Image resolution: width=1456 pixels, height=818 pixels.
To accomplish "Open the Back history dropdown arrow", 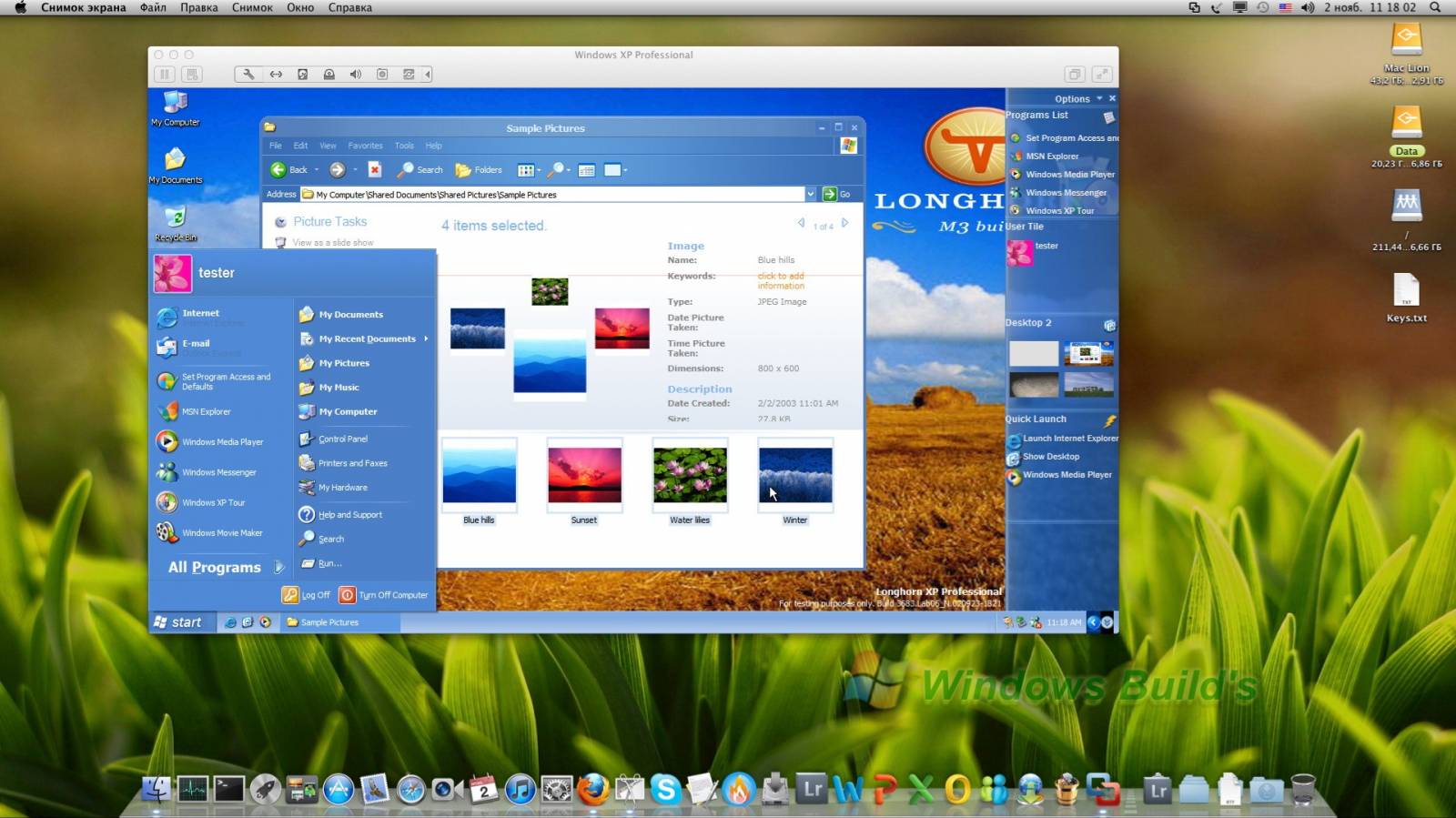I will [317, 170].
